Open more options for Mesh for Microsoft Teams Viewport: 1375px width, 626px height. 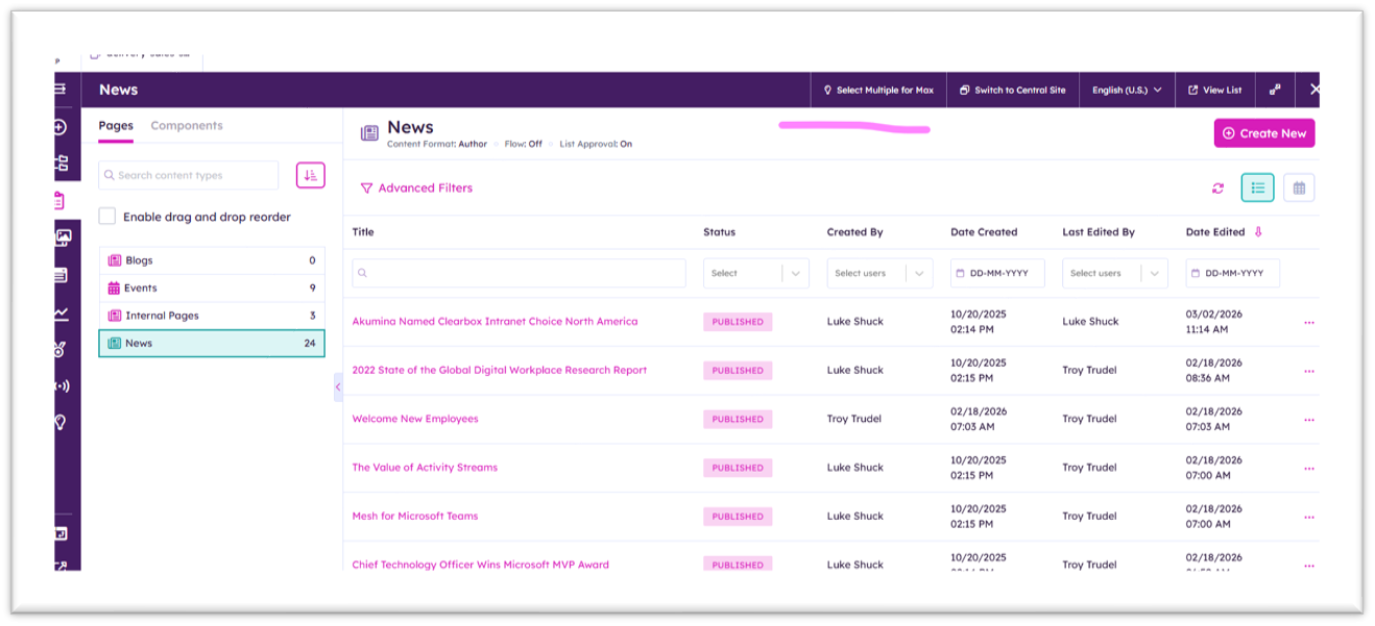[x=1309, y=517]
